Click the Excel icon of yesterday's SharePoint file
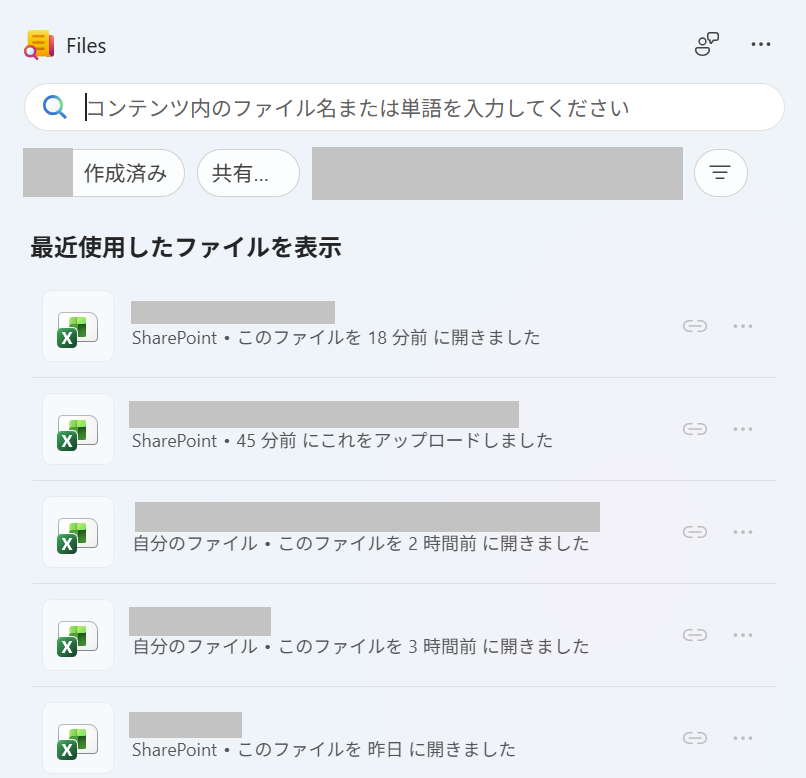Viewport: 806px width, 778px height. tap(78, 737)
